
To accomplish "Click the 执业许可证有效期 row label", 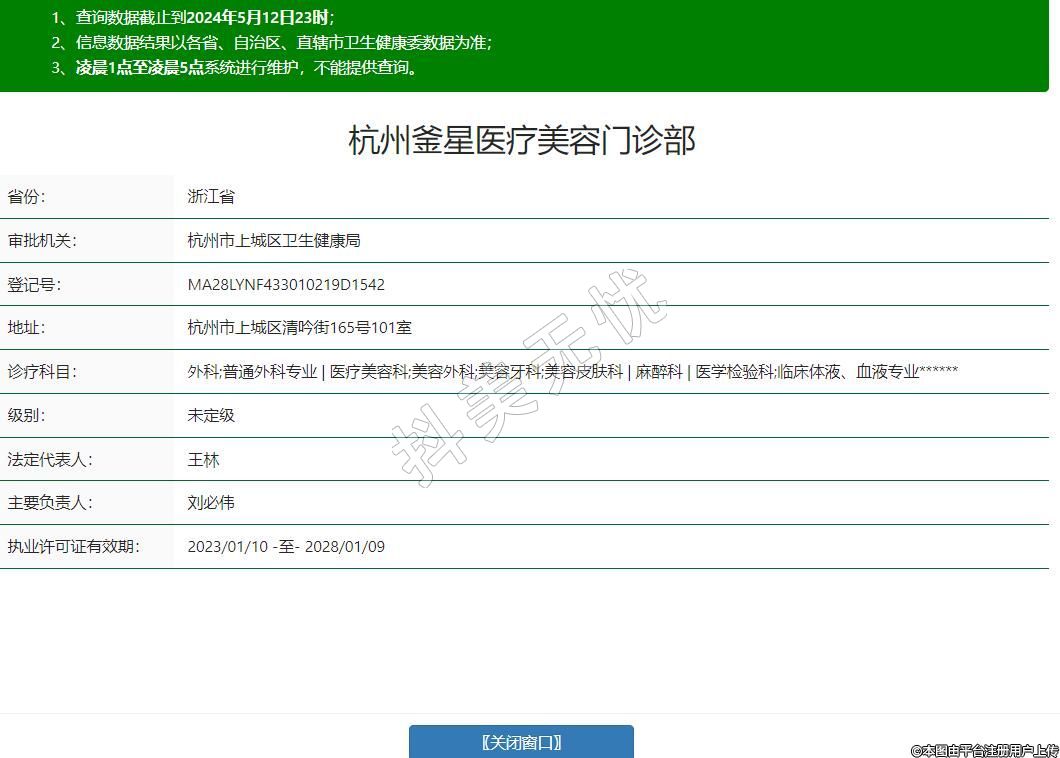I will coord(74,547).
